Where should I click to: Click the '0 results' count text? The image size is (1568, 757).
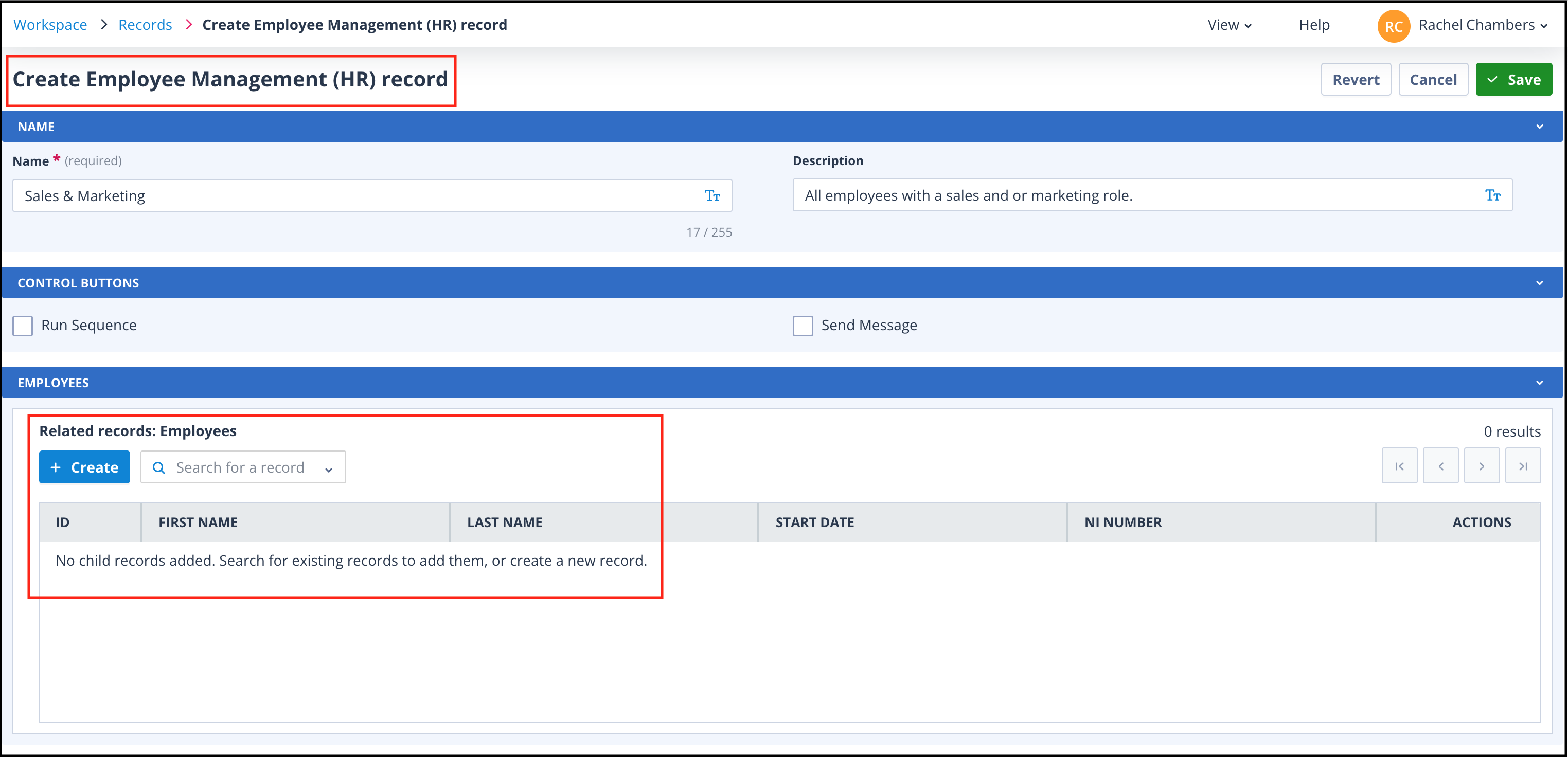point(1512,431)
